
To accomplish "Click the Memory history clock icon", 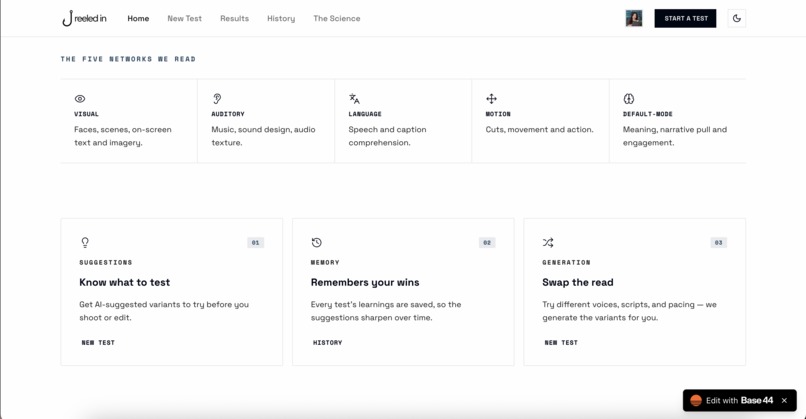I will coord(317,242).
